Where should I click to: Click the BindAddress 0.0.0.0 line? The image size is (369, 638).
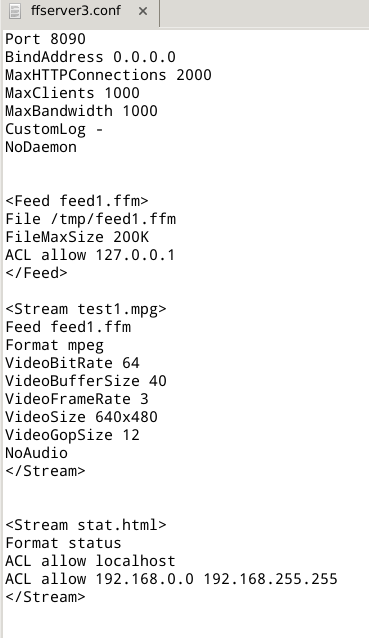pos(90,57)
